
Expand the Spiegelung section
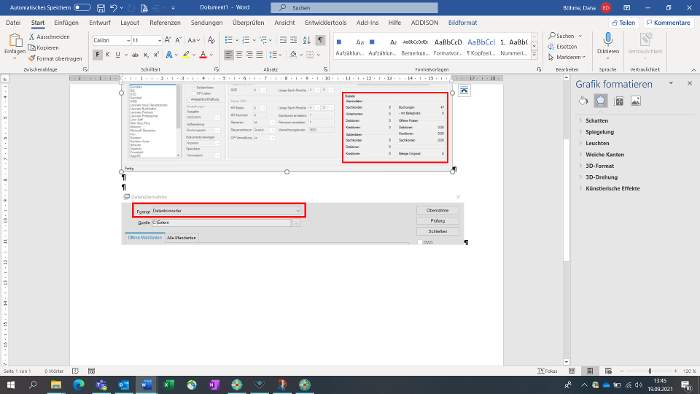pyautogui.click(x=600, y=132)
